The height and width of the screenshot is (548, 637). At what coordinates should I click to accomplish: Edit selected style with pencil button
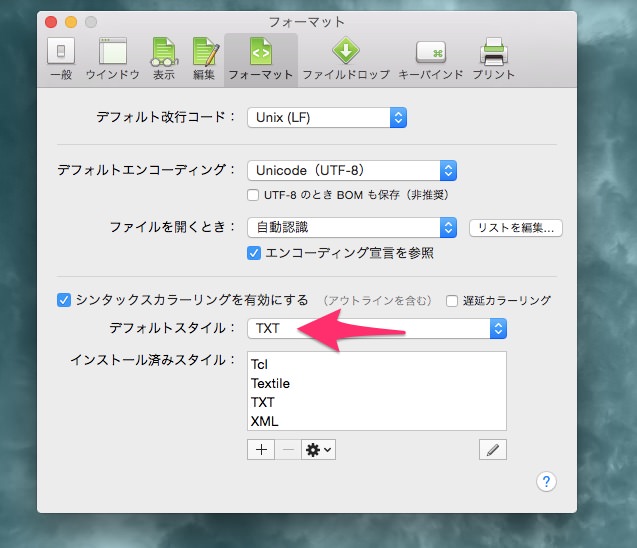point(493,450)
